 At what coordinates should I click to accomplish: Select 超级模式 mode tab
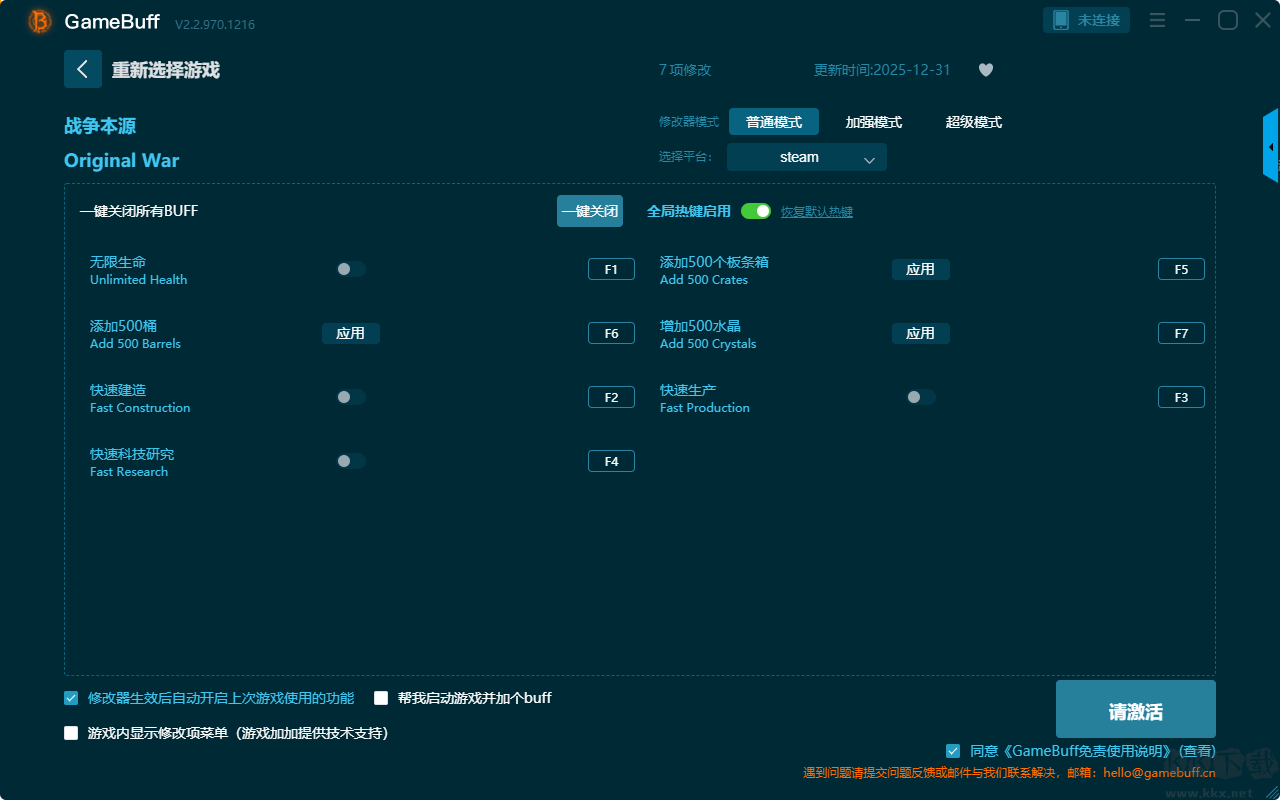(x=973, y=122)
